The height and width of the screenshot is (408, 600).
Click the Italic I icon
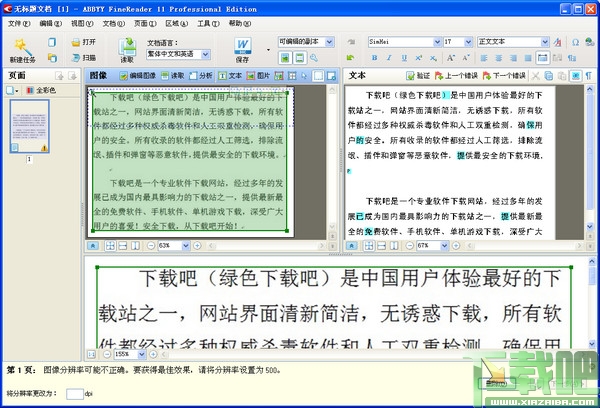tap(389, 58)
